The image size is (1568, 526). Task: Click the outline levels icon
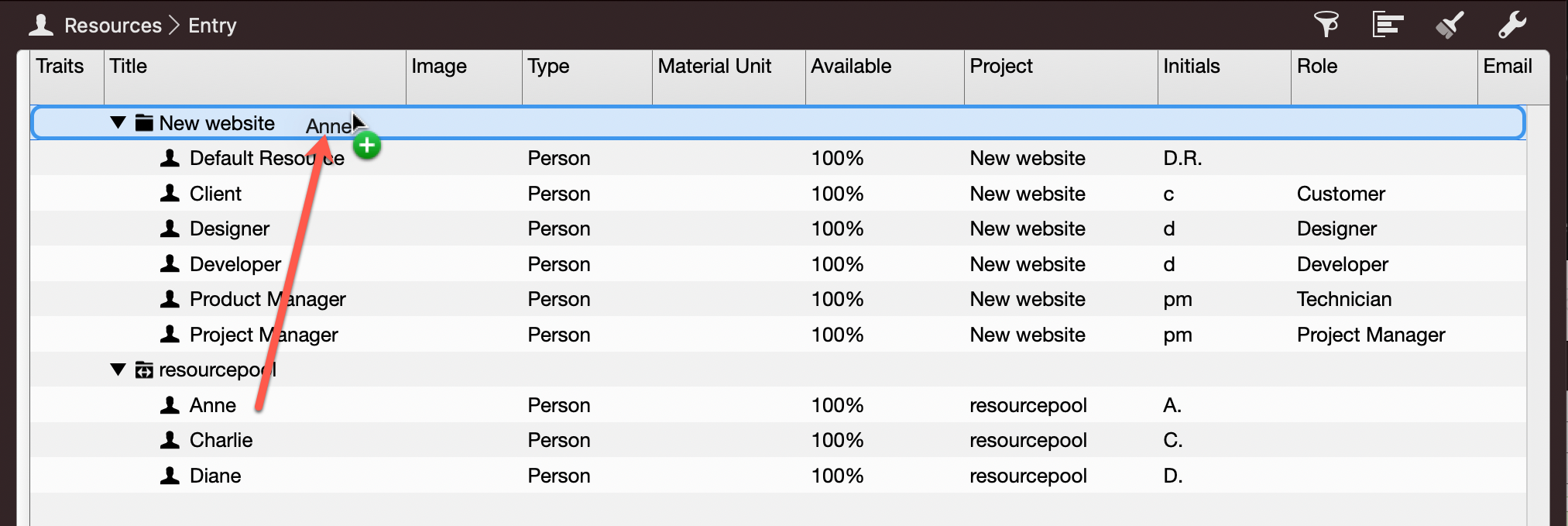click(x=1388, y=25)
